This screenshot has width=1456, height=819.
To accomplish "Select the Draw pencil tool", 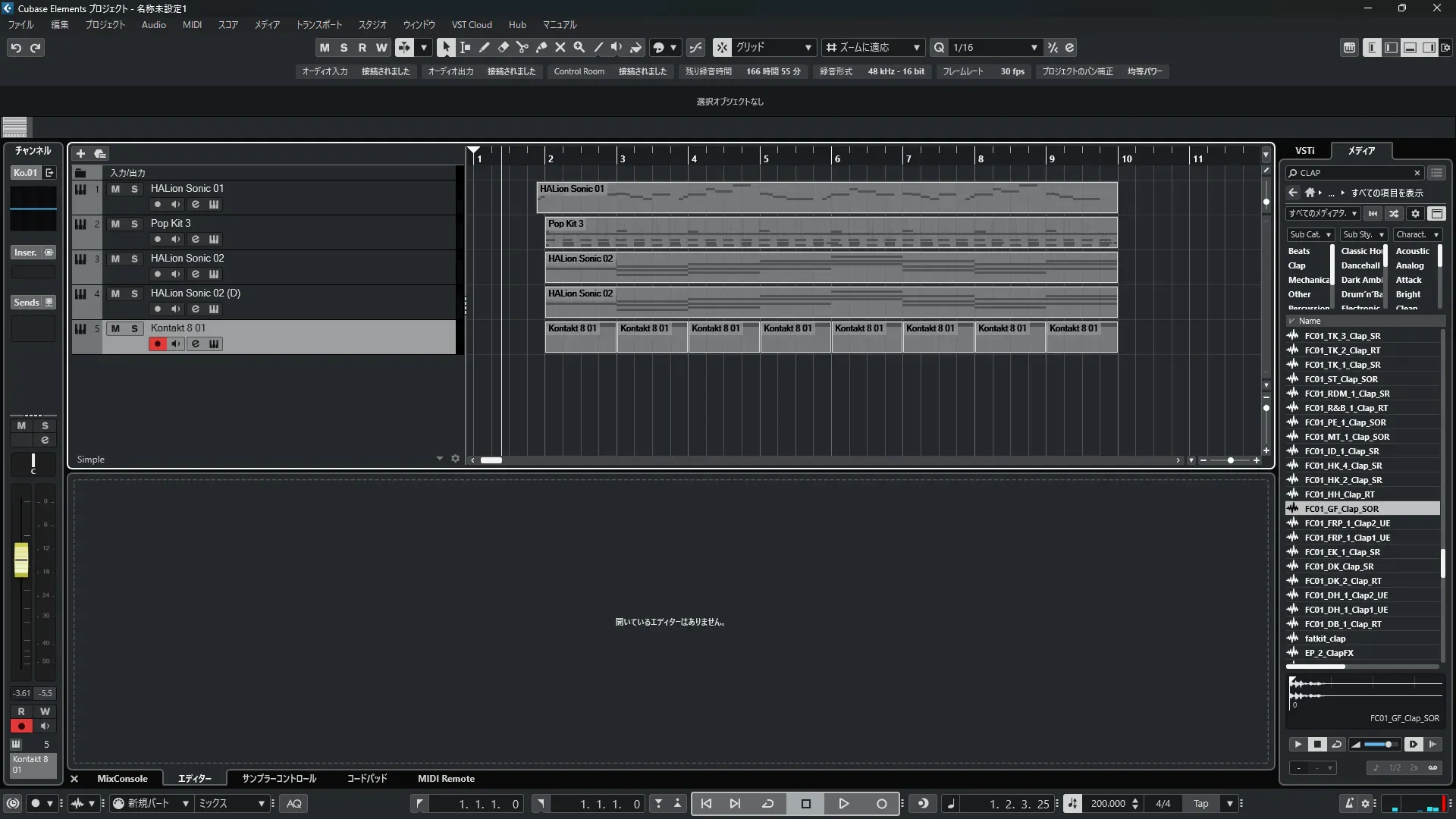I will 484,47.
